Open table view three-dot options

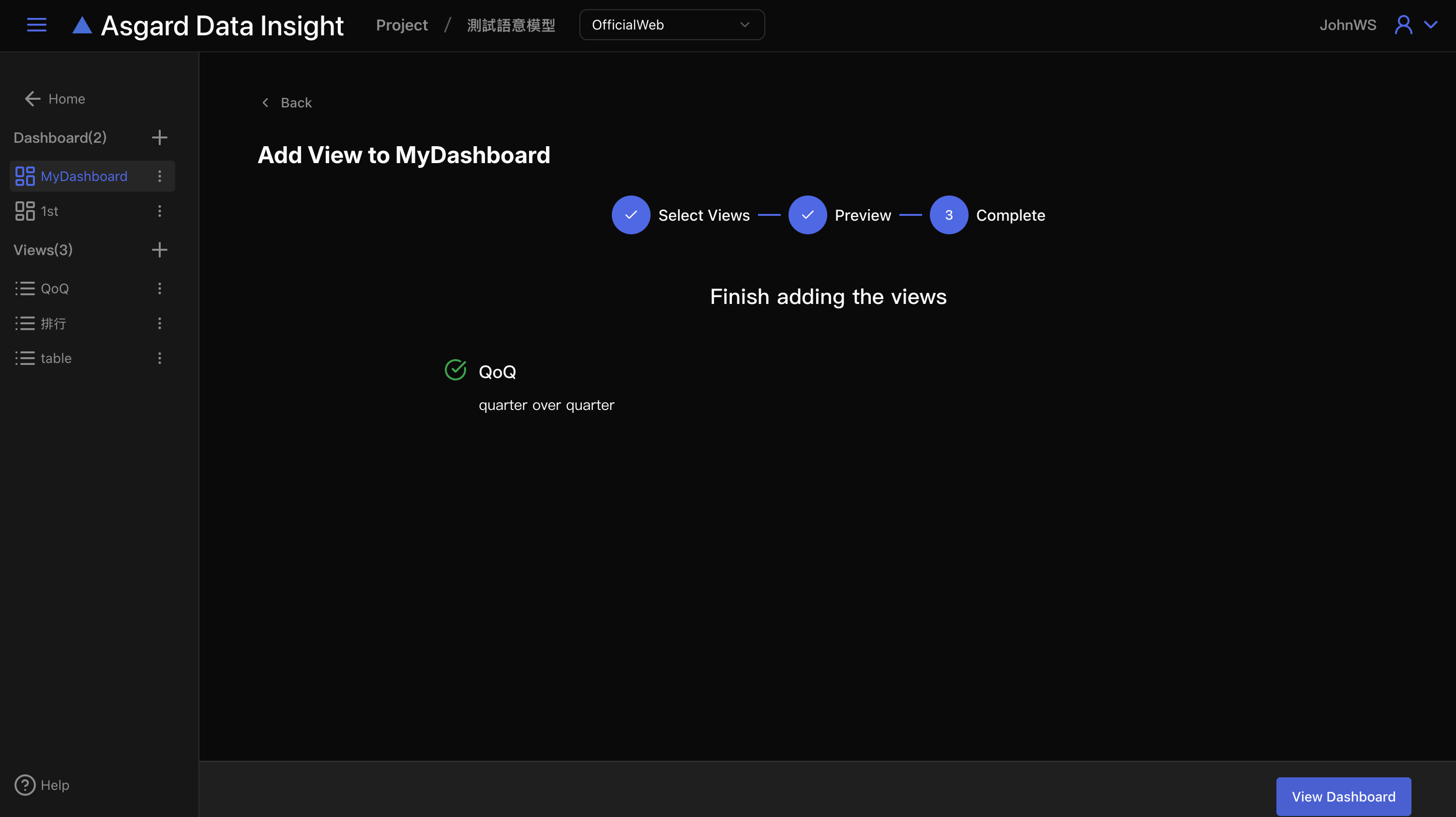pos(159,358)
